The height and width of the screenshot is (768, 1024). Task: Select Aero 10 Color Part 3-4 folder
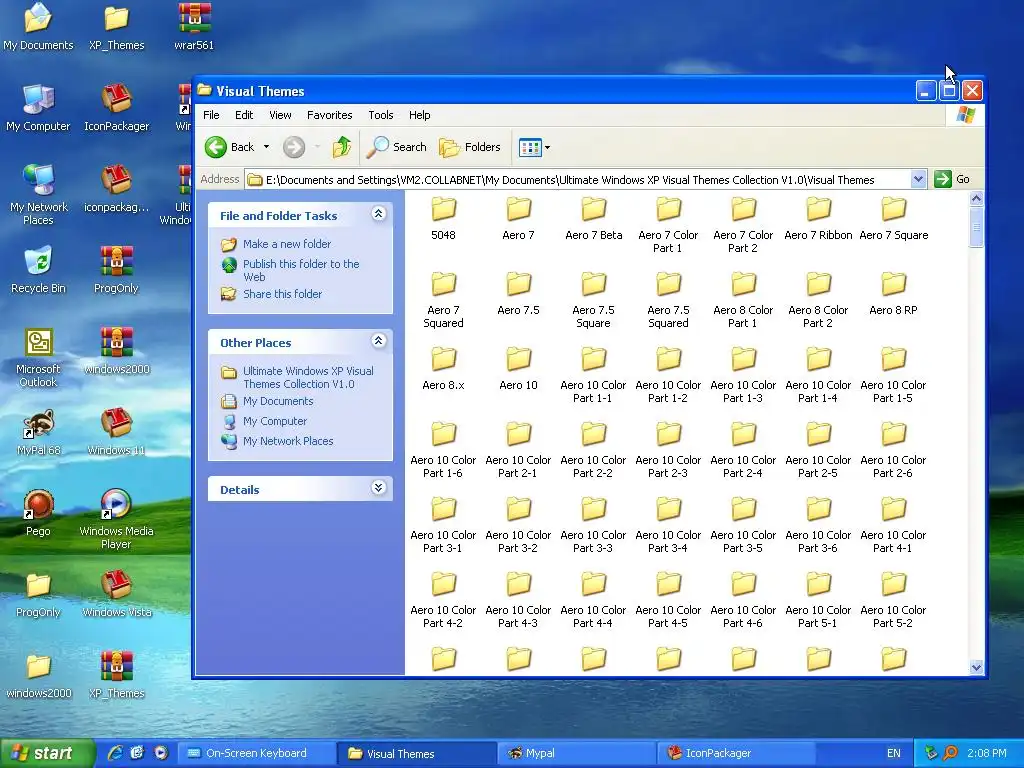pyautogui.click(x=668, y=526)
